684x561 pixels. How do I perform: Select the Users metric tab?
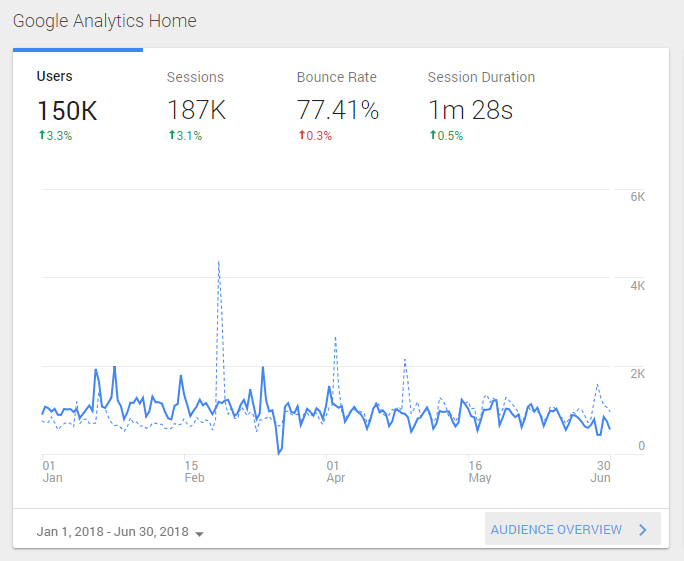(x=55, y=77)
